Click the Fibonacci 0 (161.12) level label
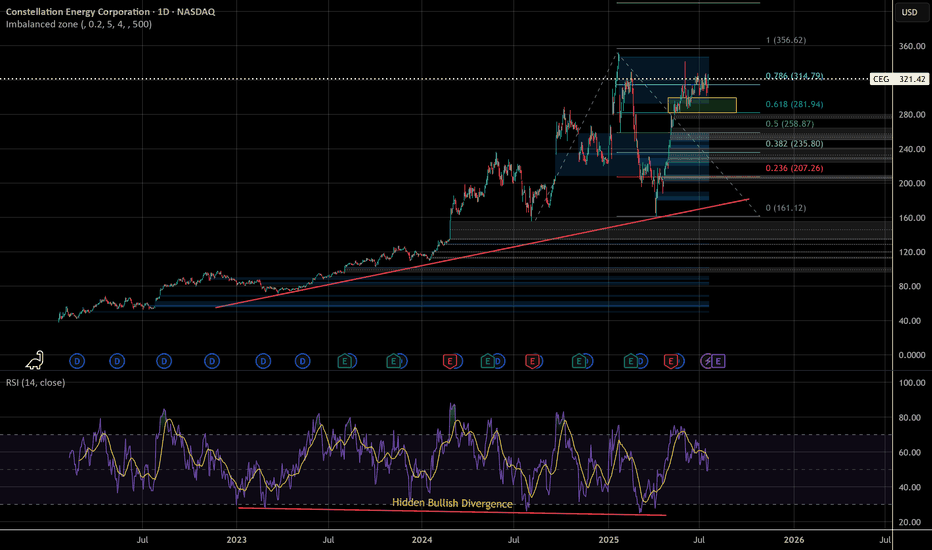 (786, 208)
